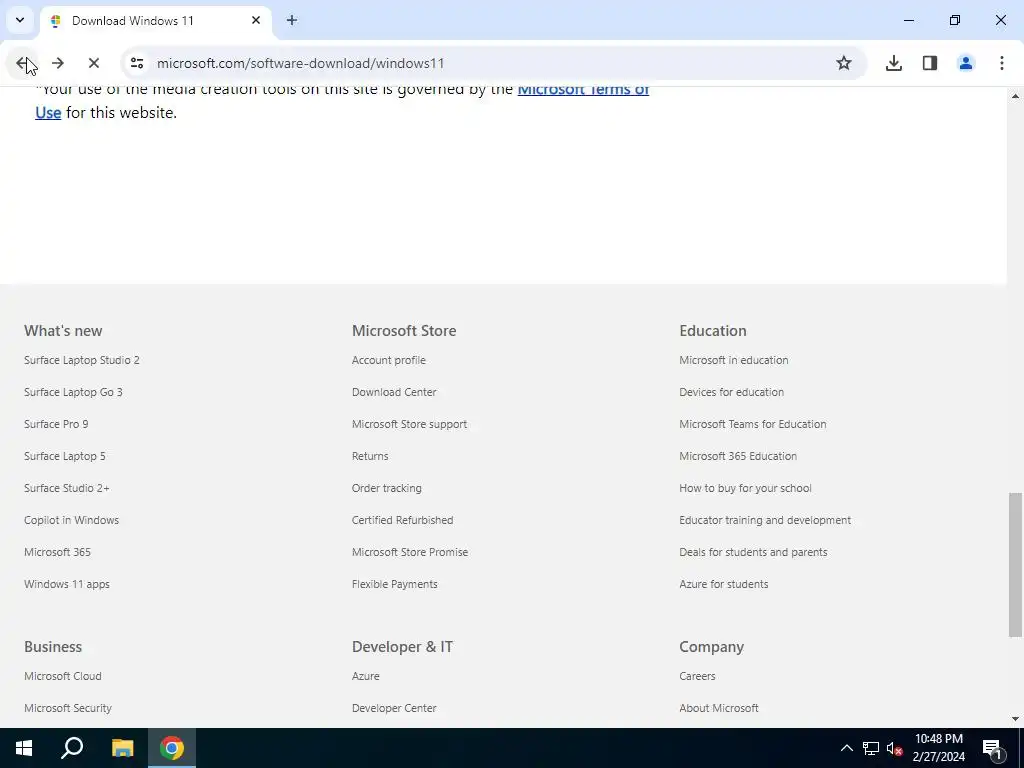The width and height of the screenshot is (1024, 768).
Task: Open Chrome downloads icon
Action: coord(894,63)
